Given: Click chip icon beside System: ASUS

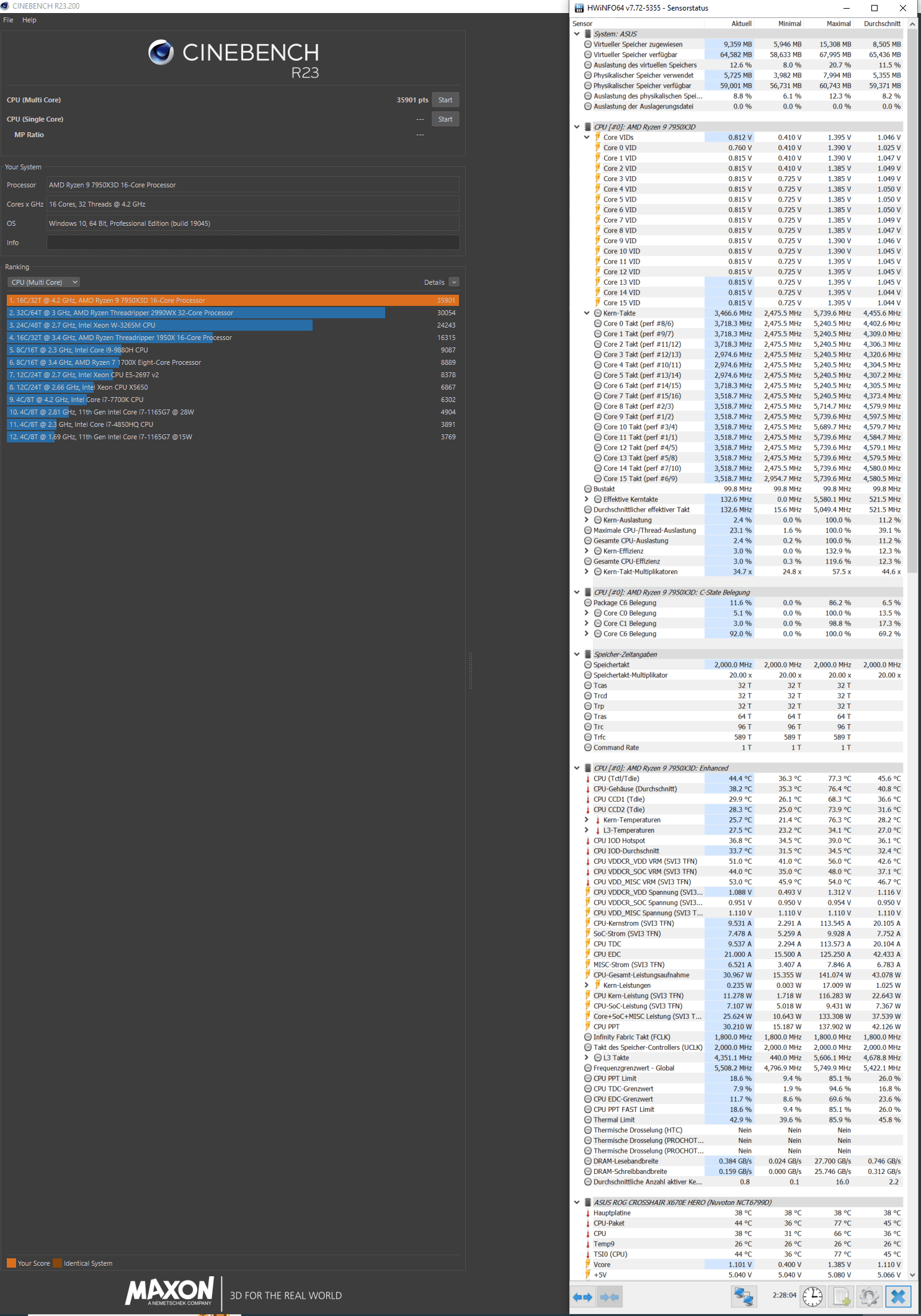Looking at the screenshot, I should [x=588, y=34].
